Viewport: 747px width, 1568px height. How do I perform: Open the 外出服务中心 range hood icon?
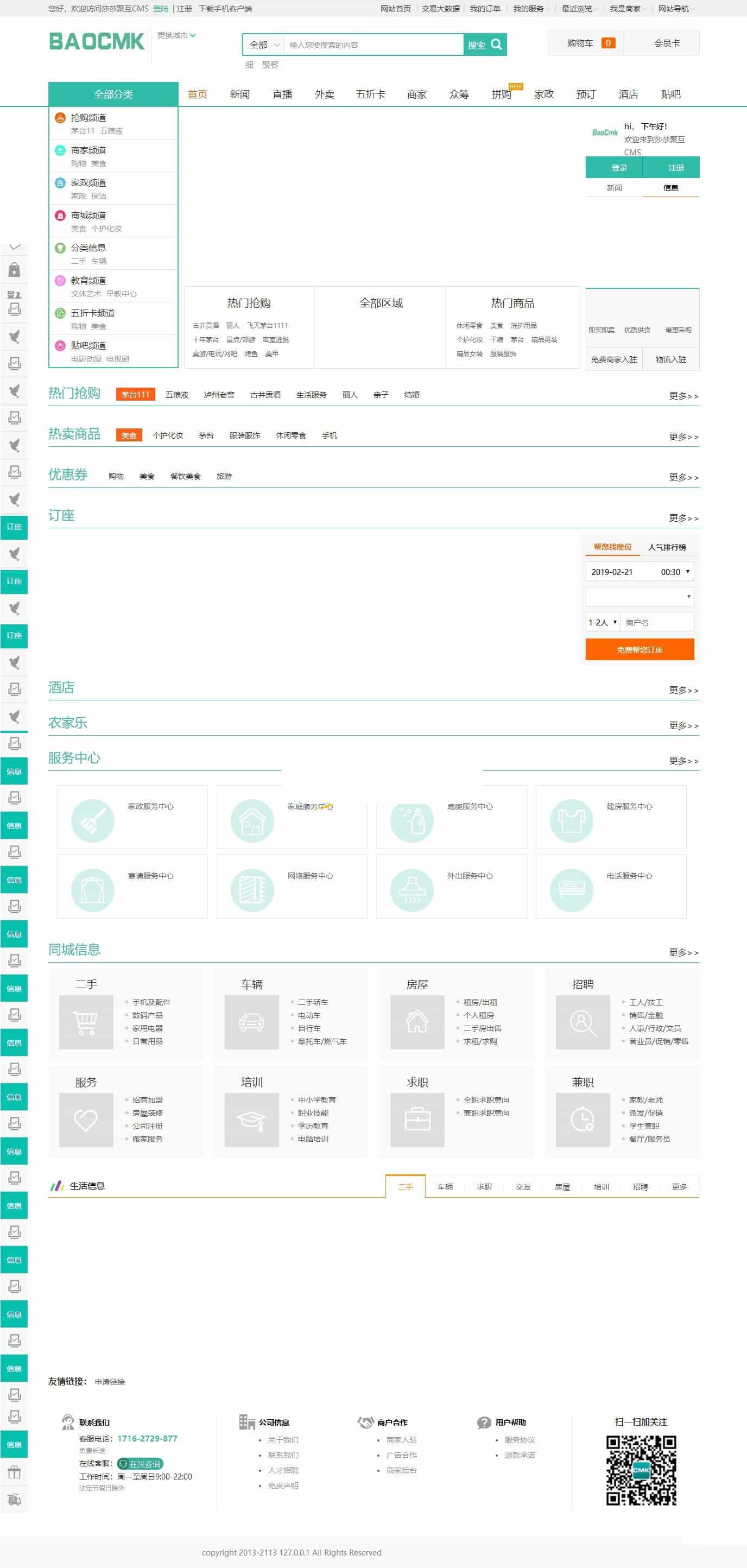pos(412,890)
